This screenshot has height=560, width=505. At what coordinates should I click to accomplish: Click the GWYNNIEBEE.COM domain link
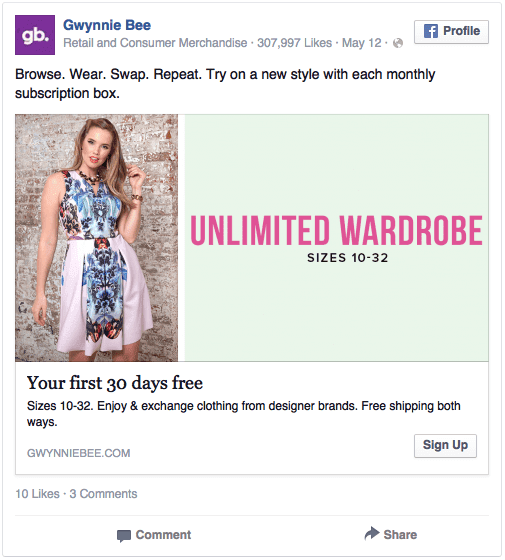[x=79, y=453]
